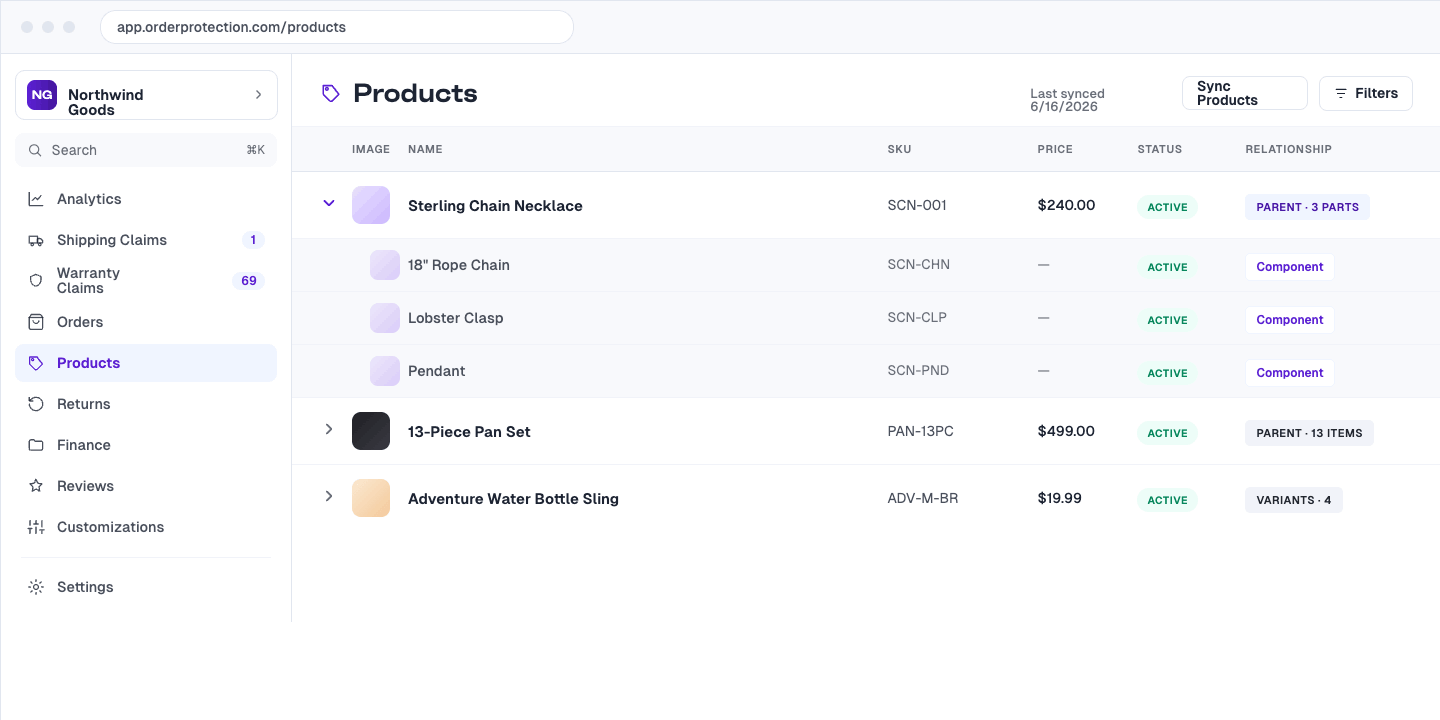Click the RELATIONSHIP column header
Screen dimensions: 1440x720
pos(1288,149)
